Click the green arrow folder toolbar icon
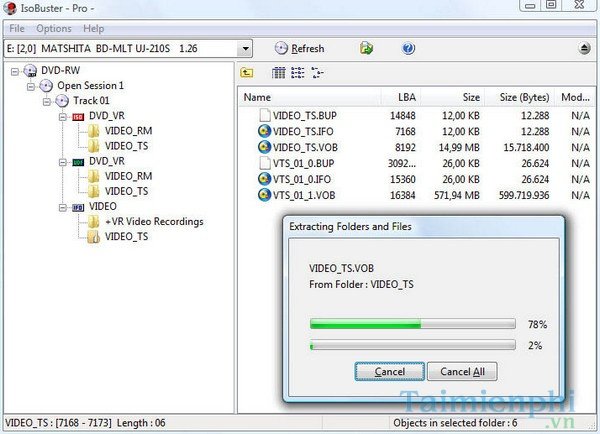600x434 pixels. pos(366,49)
